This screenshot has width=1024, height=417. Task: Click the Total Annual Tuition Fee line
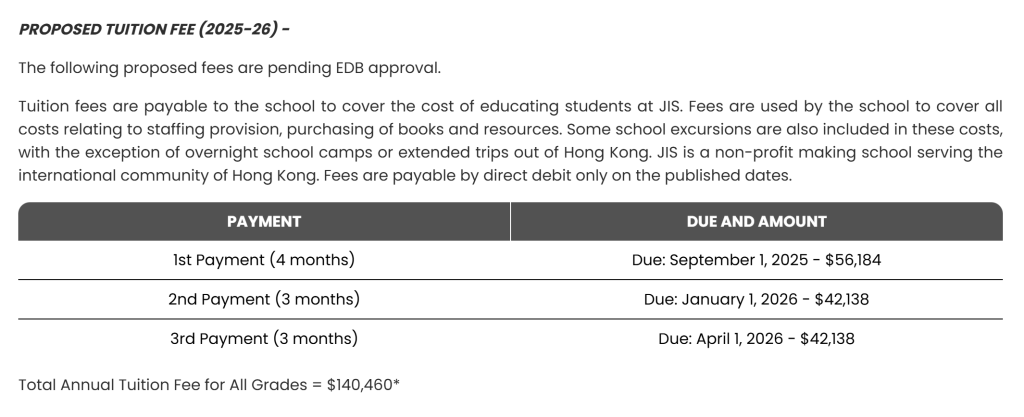[209, 383]
